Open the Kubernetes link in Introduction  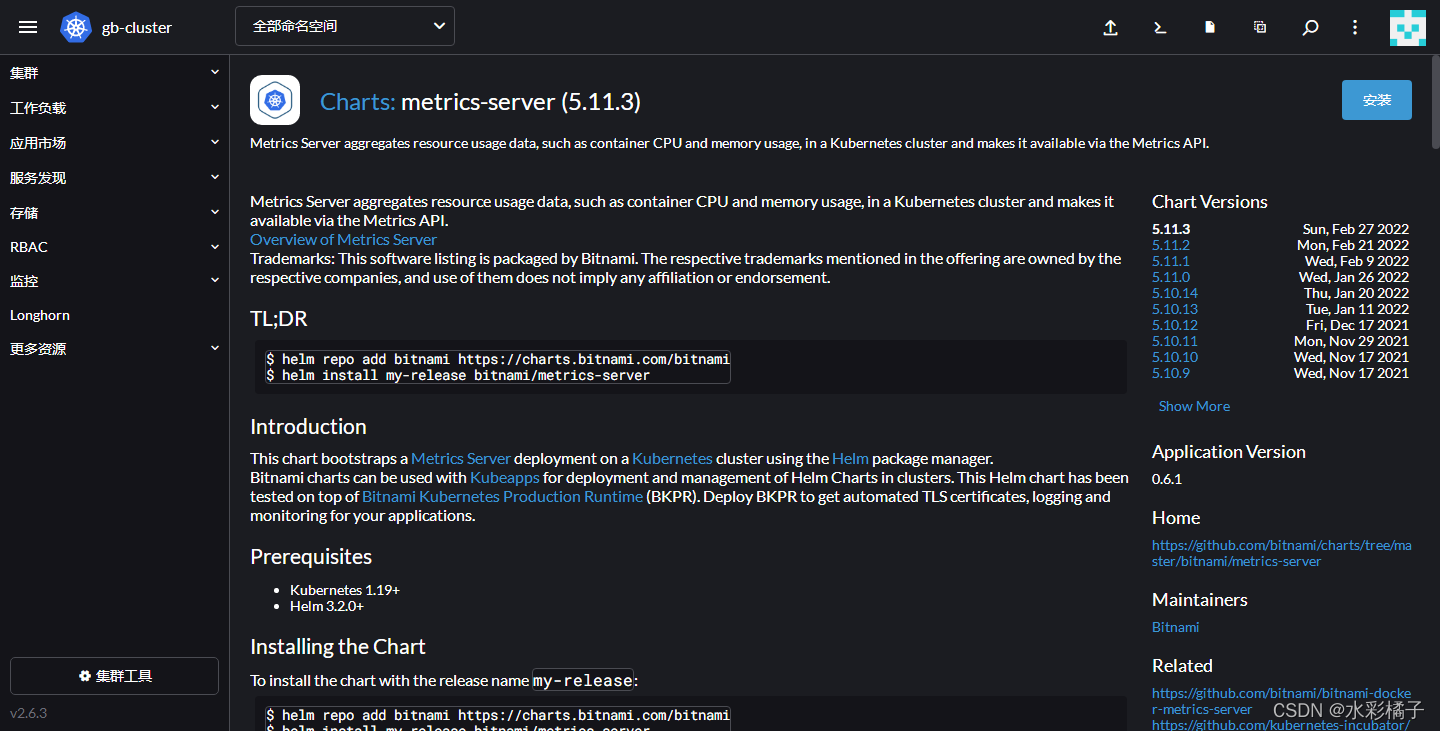(672, 458)
